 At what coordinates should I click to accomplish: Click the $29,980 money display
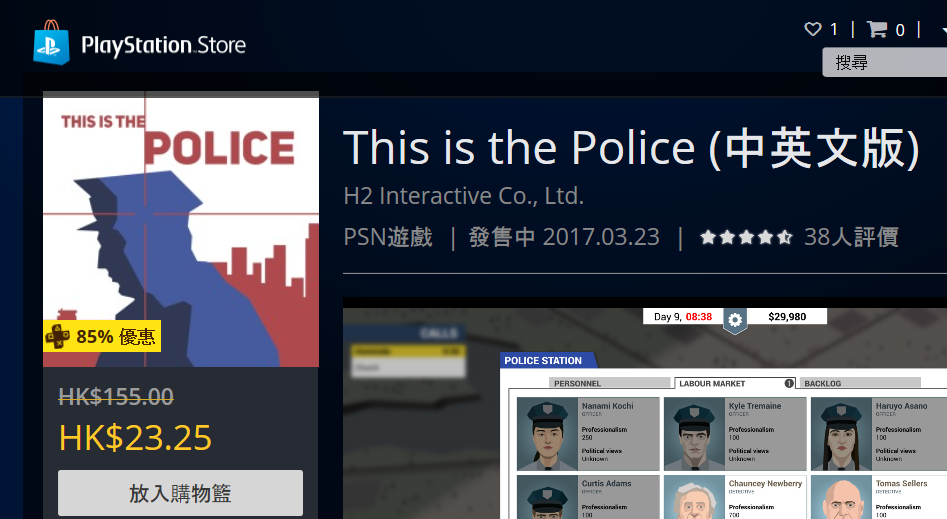787,317
